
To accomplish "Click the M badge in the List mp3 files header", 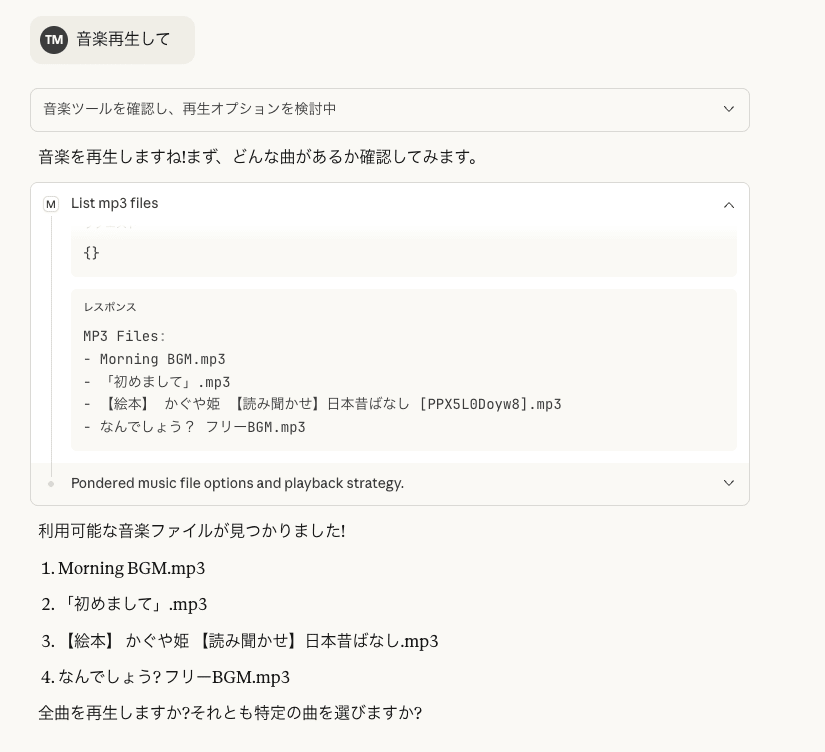I will [x=51, y=204].
